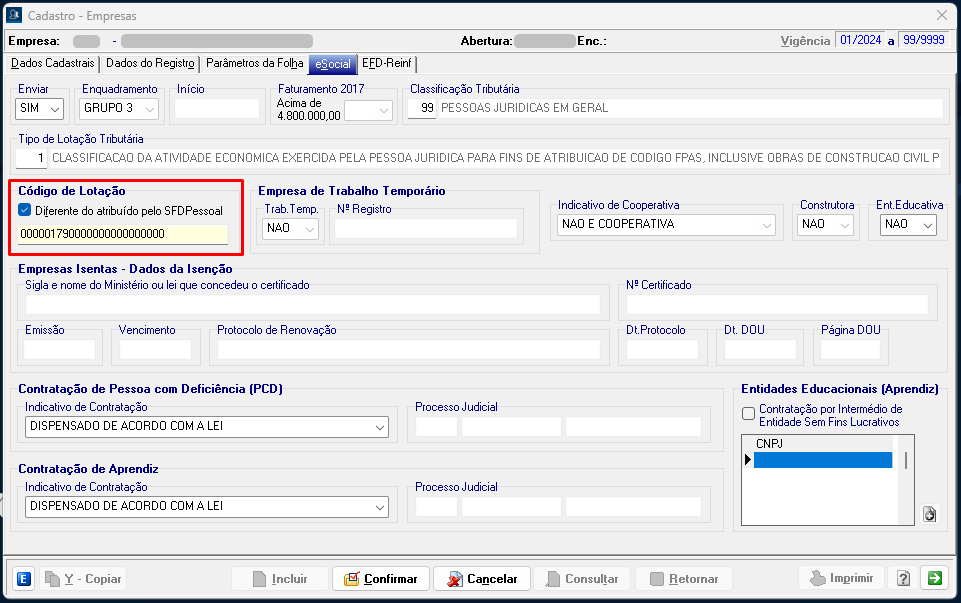Click the Cancelar button

pyautogui.click(x=482, y=579)
